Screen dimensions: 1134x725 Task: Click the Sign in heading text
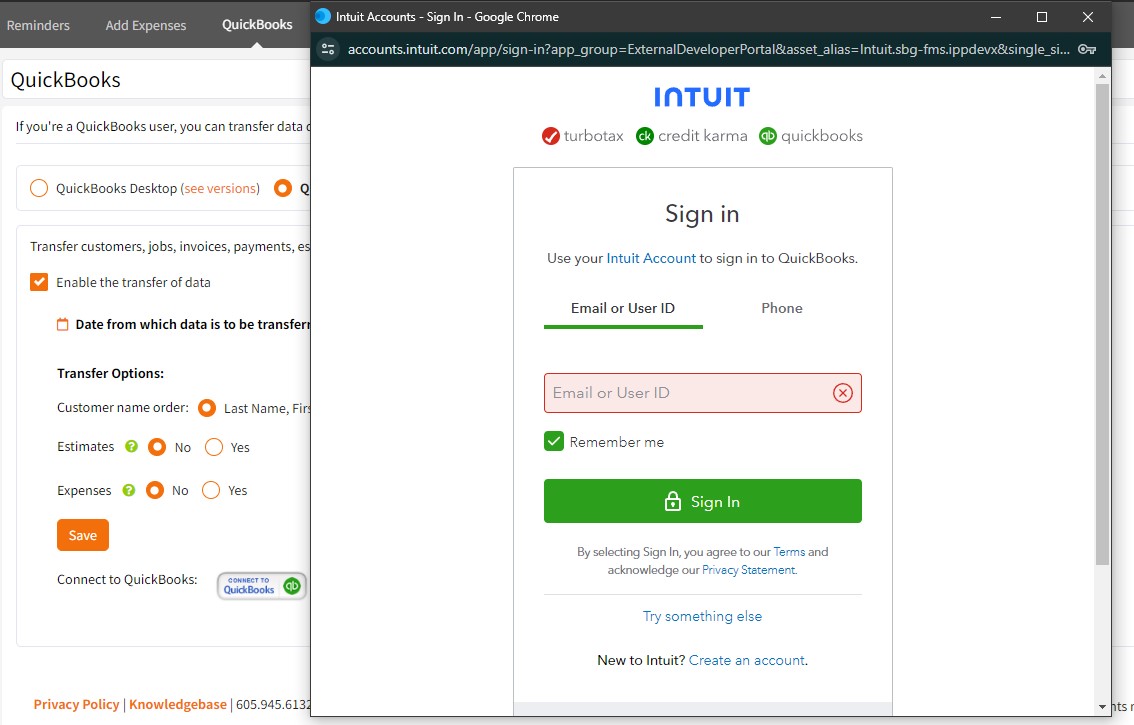tap(702, 214)
